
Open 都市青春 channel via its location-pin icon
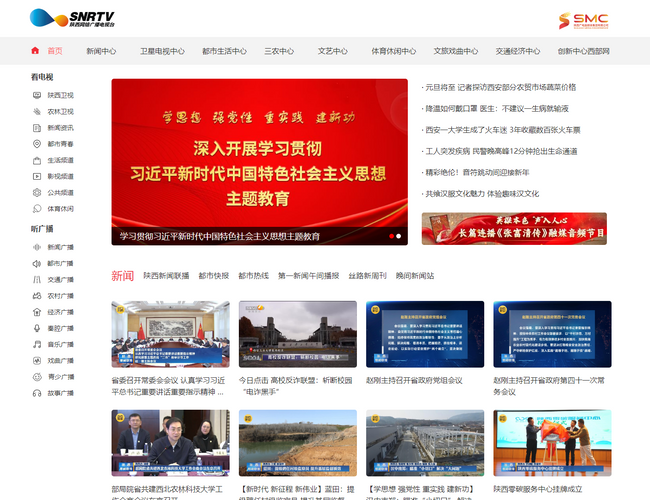(37, 144)
